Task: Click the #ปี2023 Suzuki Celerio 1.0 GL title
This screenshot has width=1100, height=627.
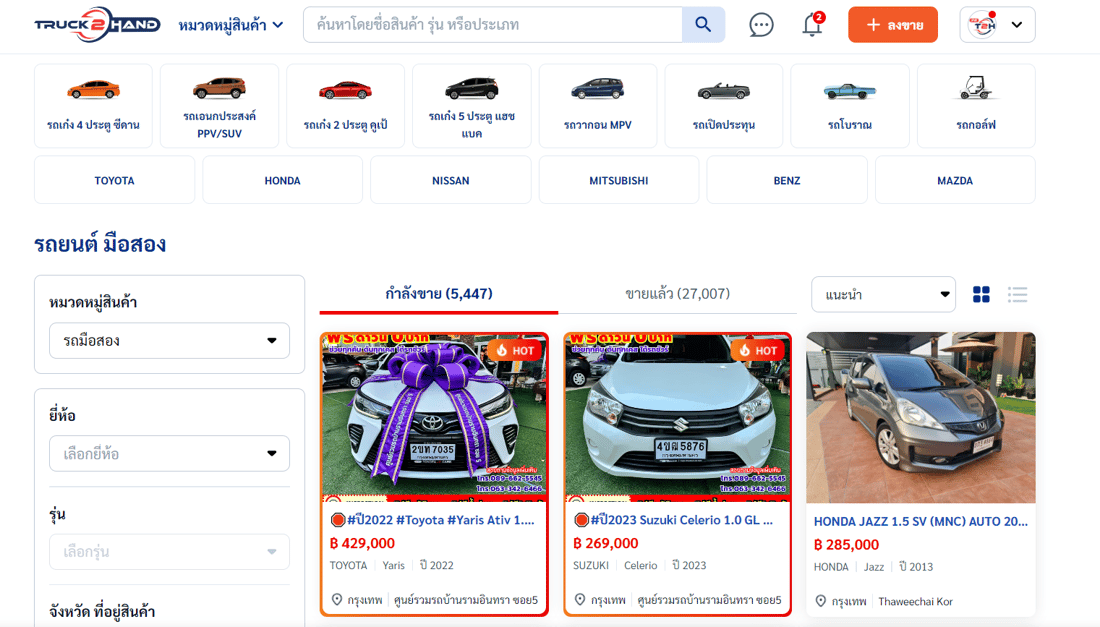Action: pos(673,520)
